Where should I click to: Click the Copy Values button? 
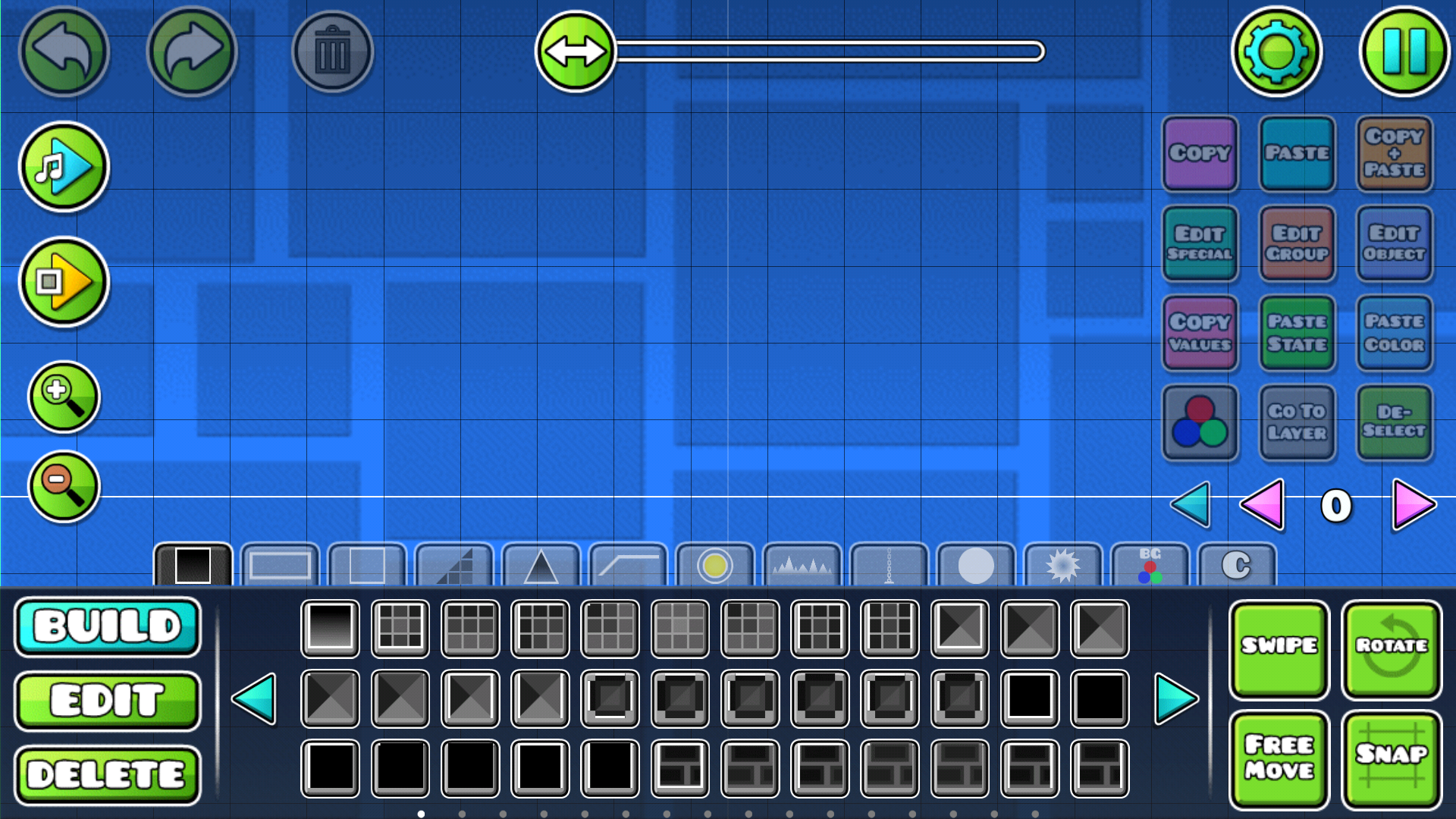[1201, 331]
